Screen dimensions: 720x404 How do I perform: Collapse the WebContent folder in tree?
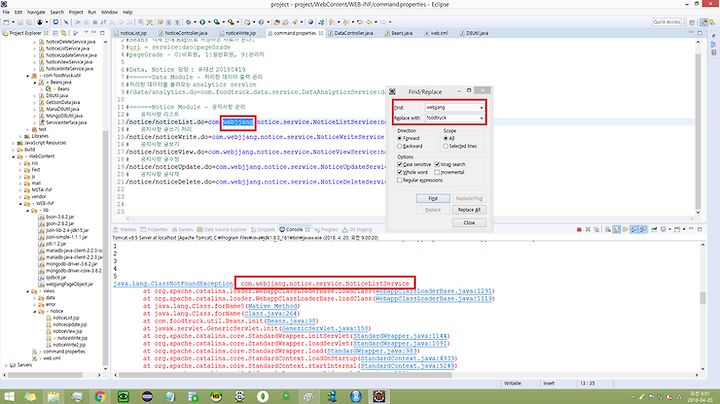click(x=13, y=157)
